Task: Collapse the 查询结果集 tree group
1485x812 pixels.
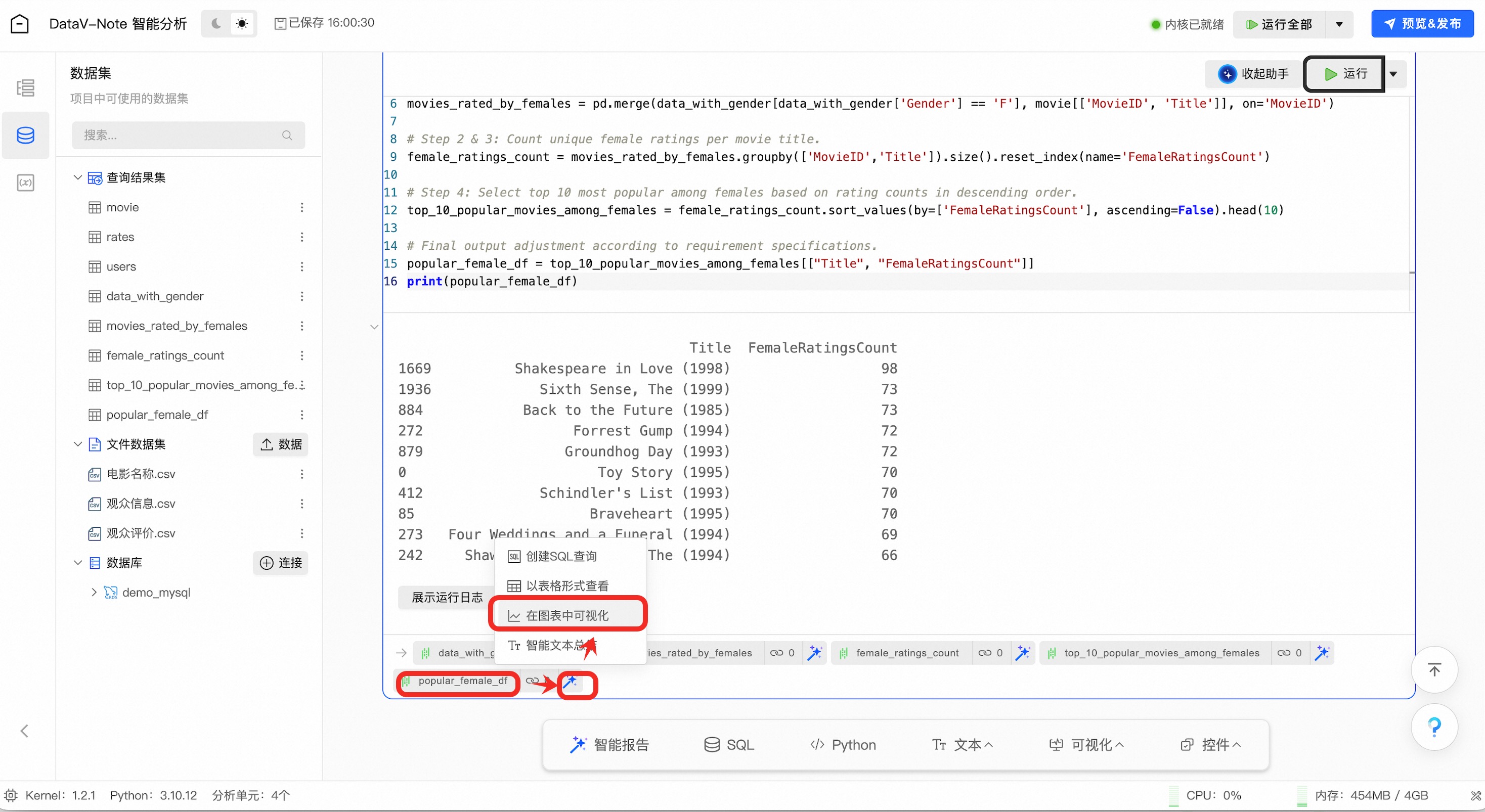Action: [x=78, y=177]
